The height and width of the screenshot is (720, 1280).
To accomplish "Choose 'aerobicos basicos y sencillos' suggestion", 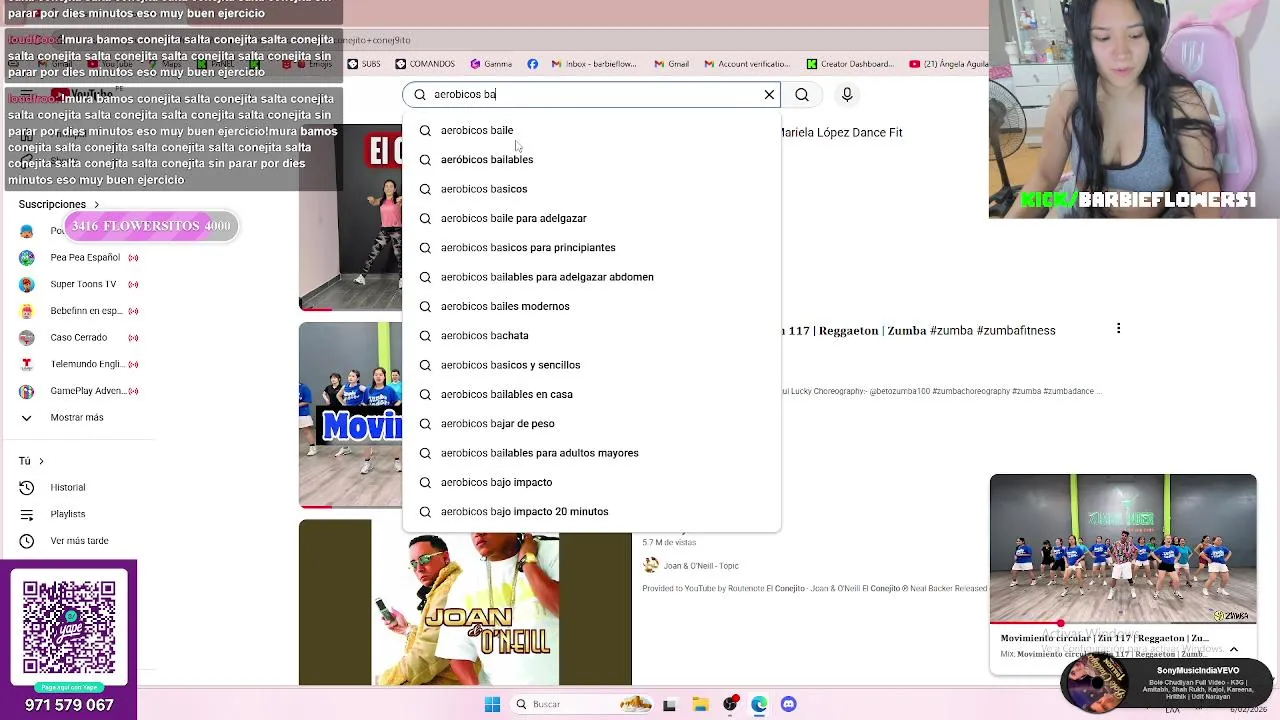I will [x=591, y=365].
